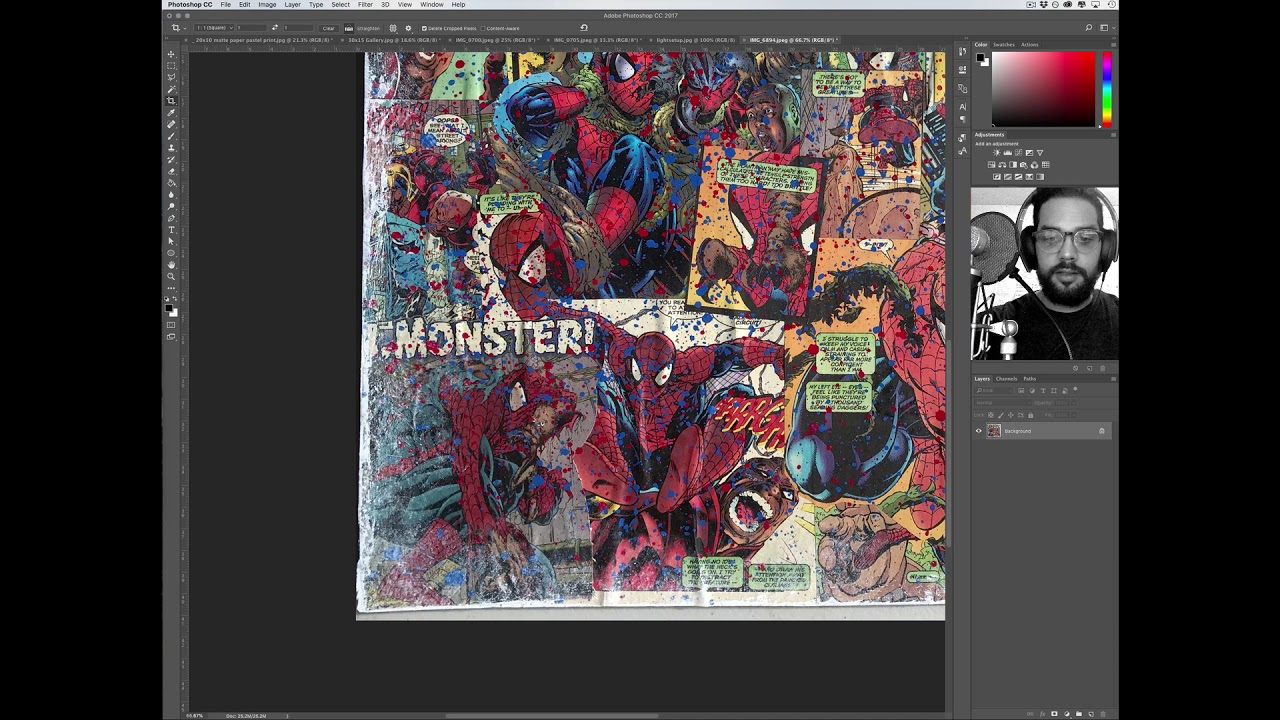Screen dimensions: 1280x720
Task: Open the Window menu
Action: pos(432,5)
